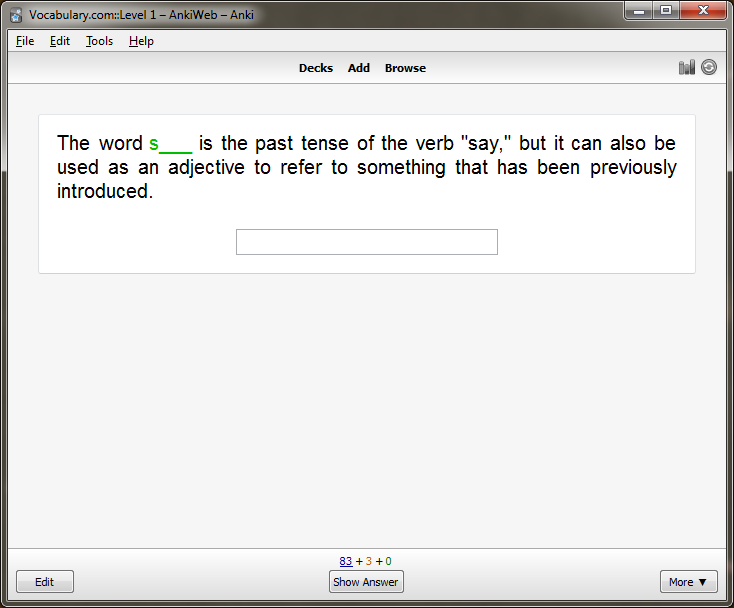The width and height of the screenshot is (734, 608).
Task: Maximize the Anki window
Action: pyautogui.click(x=666, y=11)
